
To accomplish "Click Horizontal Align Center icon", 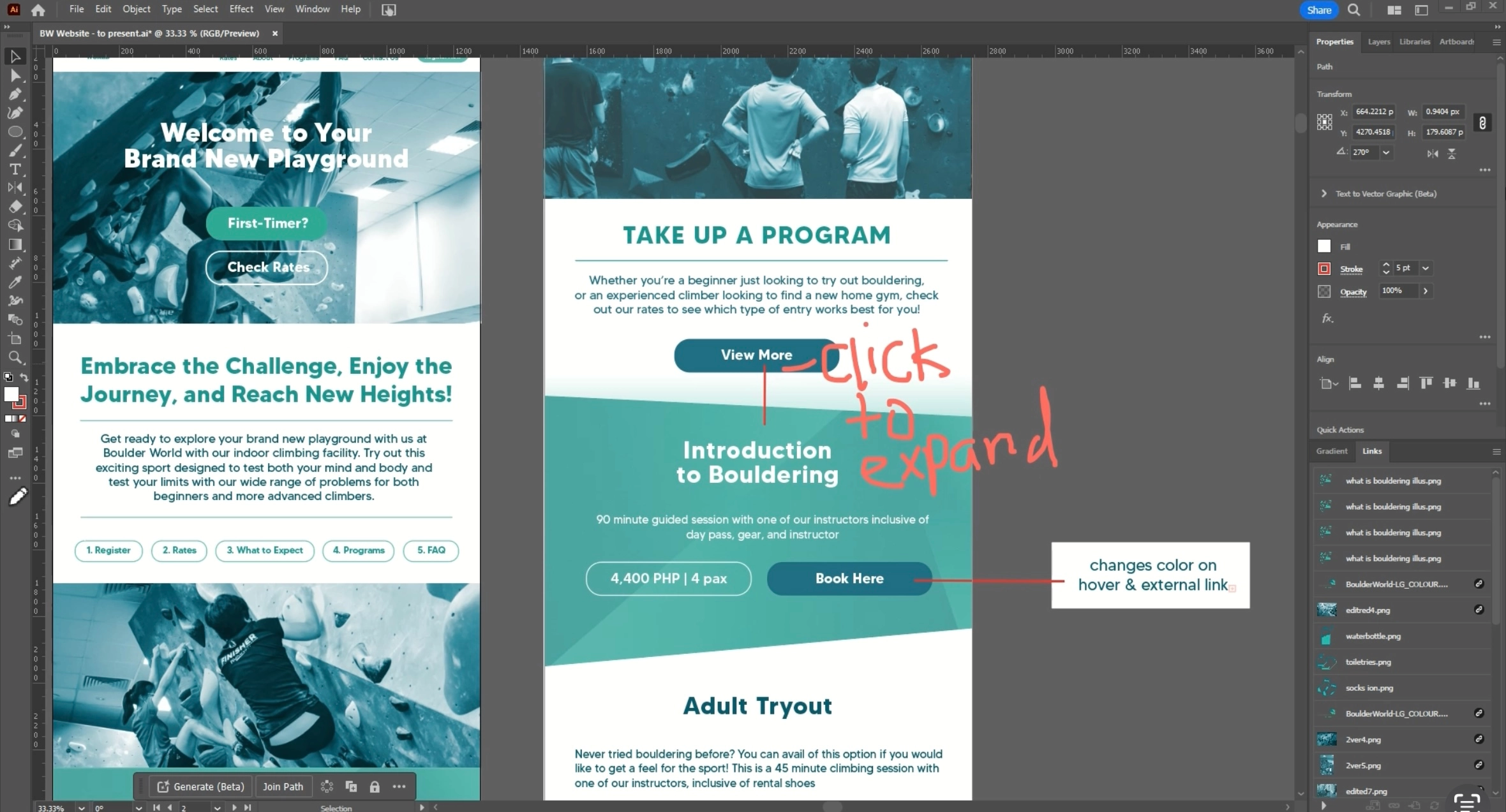I will pyautogui.click(x=1378, y=383).
